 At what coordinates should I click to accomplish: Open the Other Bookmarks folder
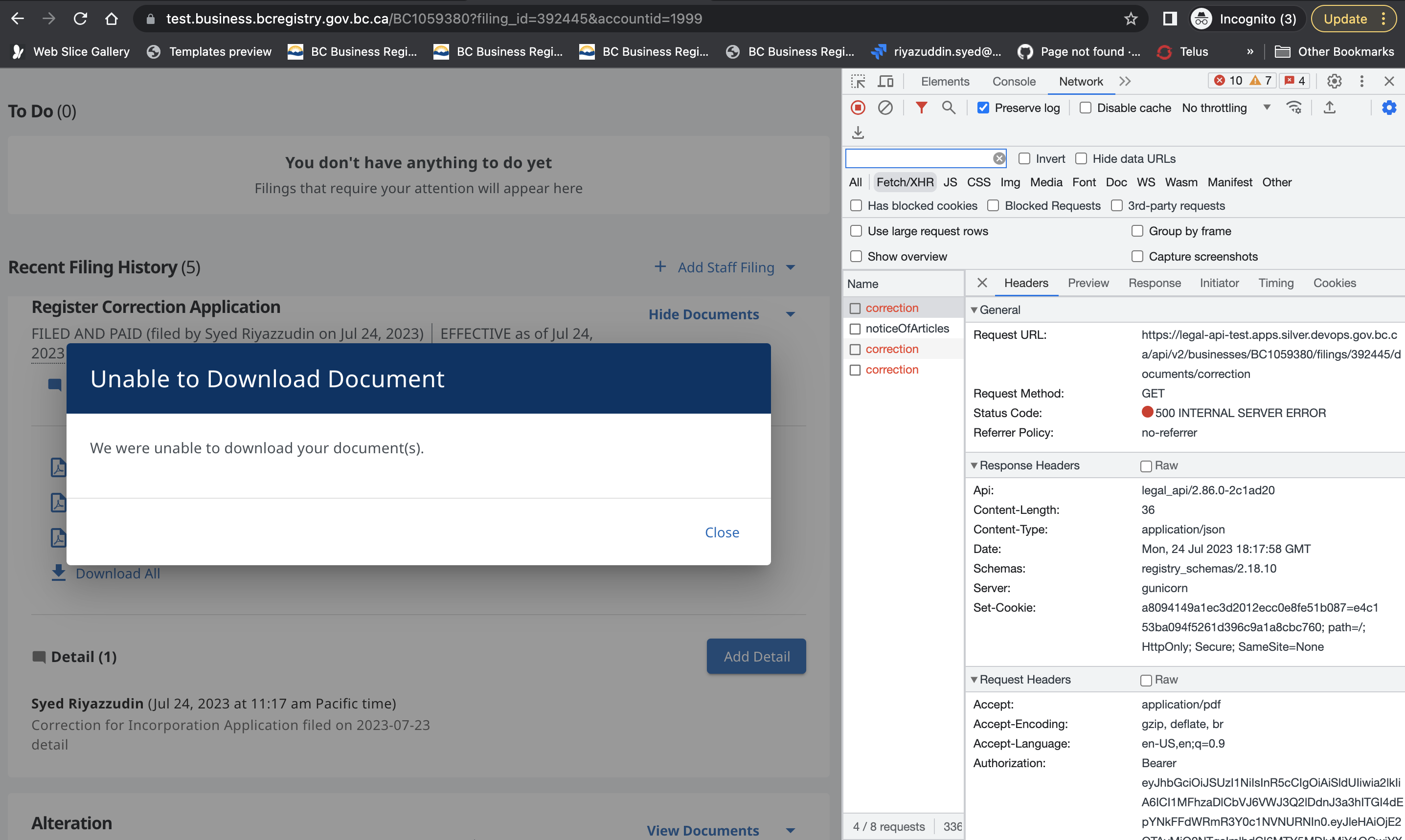point(1334,51)
